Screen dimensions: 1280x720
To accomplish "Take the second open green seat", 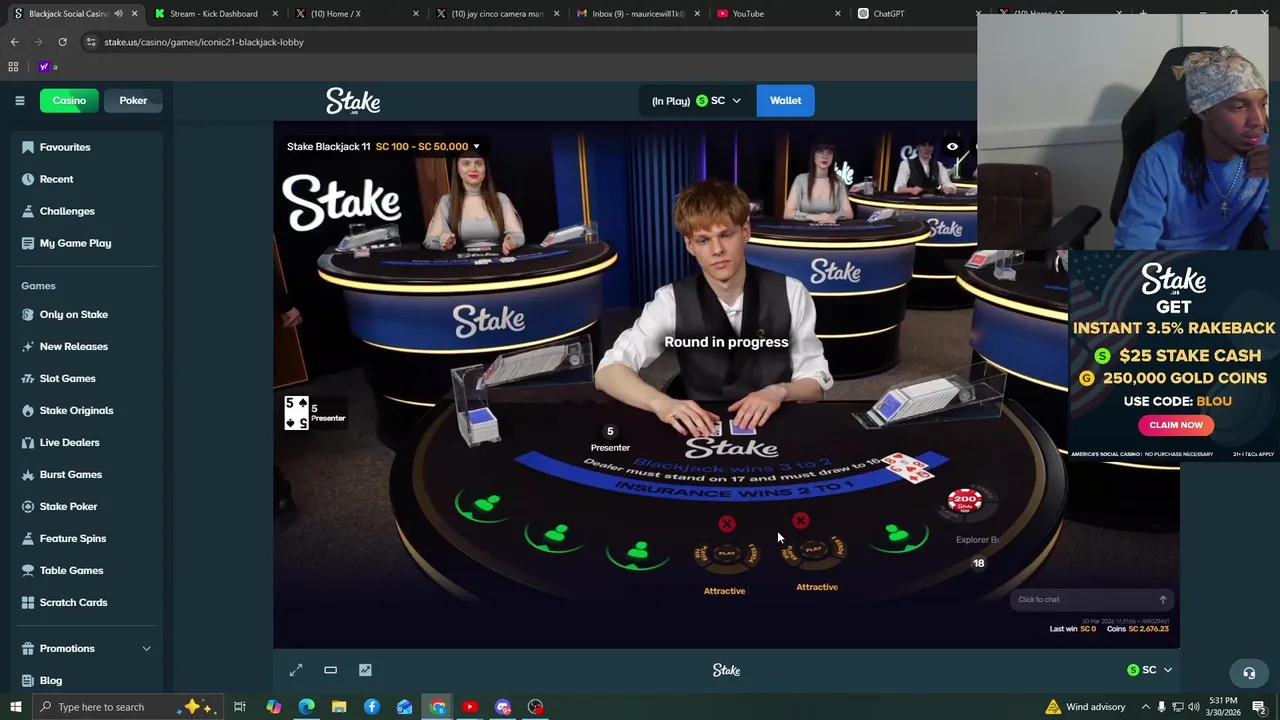I will click(556, 537).
